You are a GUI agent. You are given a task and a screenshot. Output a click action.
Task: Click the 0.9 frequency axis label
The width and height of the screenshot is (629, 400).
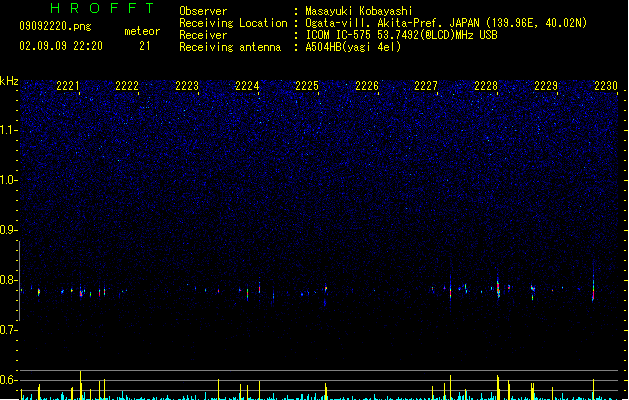(x=9, y=230)
